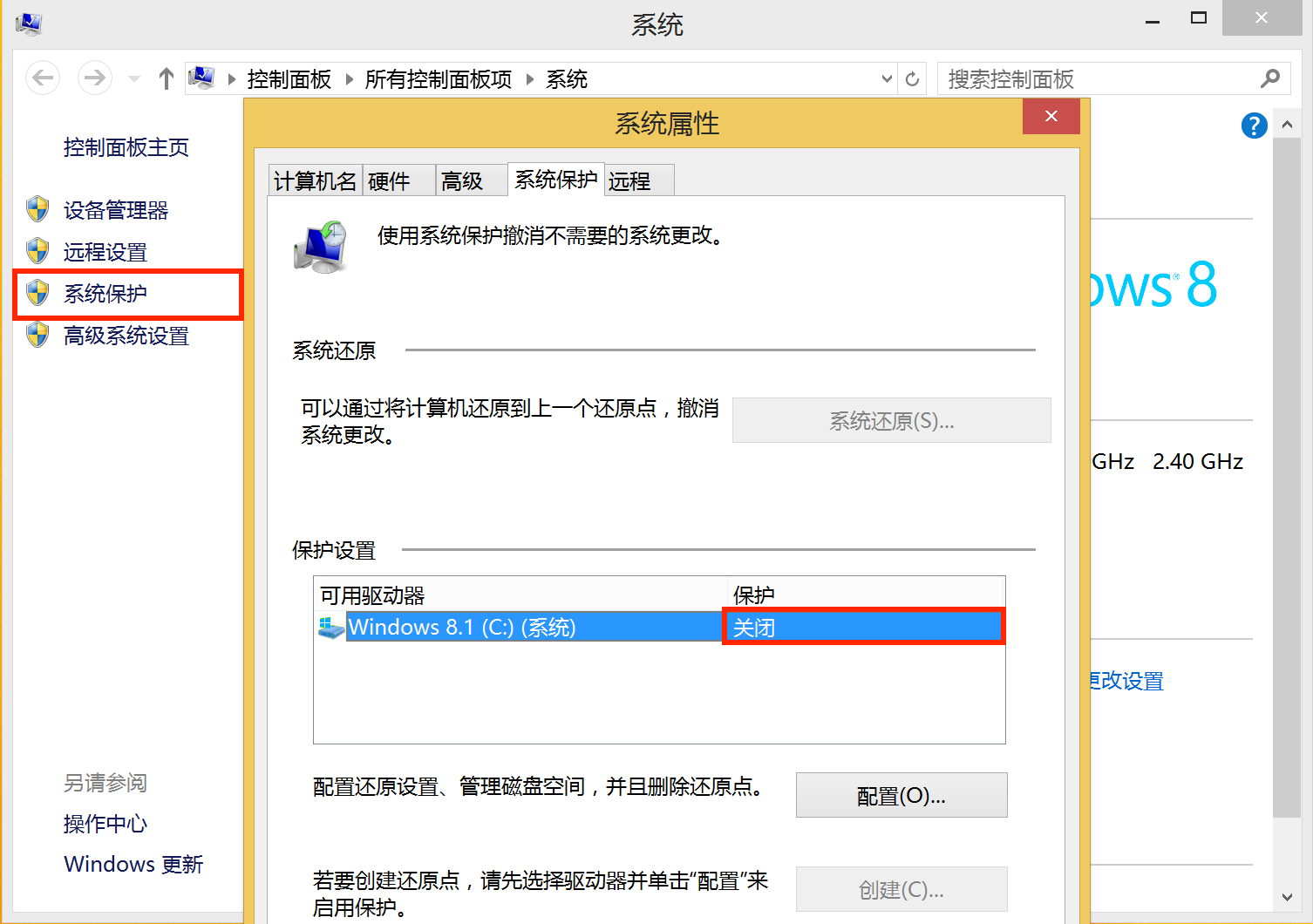The width and height of the screenshot is (1313, 924).
Task: Expand arrow after 所有控制面板项 breadcrumb
Action: point(529,79)
